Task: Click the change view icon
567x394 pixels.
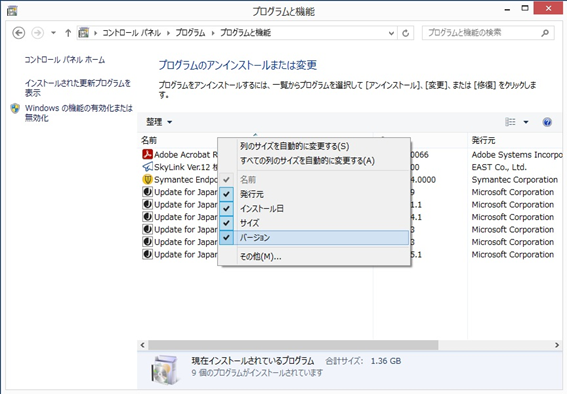Action: tap(510, 122)
